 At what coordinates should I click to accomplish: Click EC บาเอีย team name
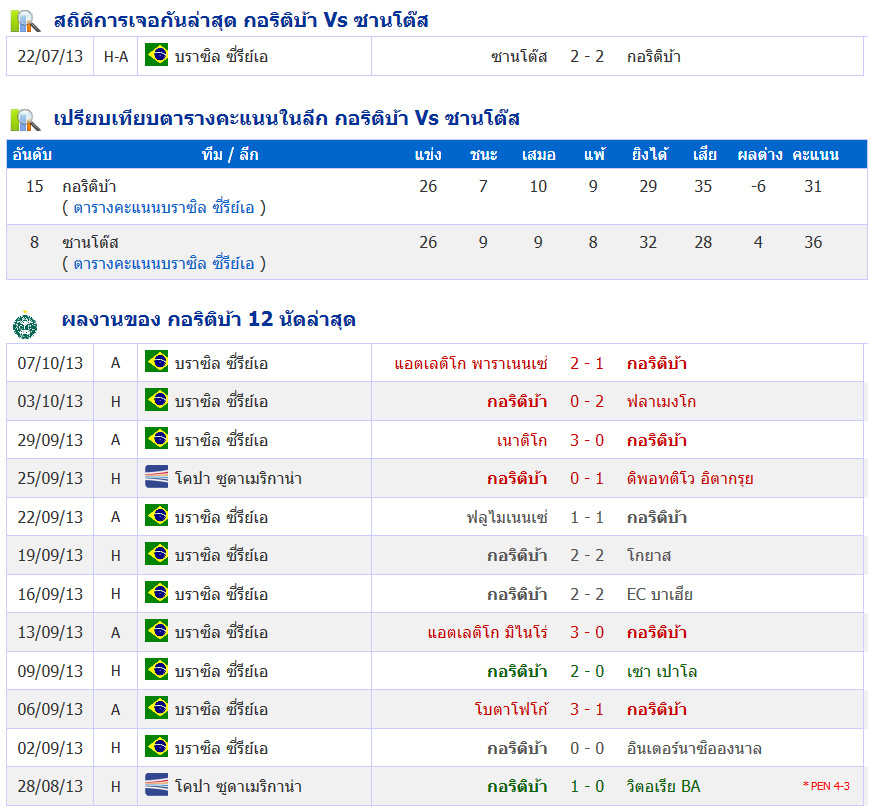(660, 595)
